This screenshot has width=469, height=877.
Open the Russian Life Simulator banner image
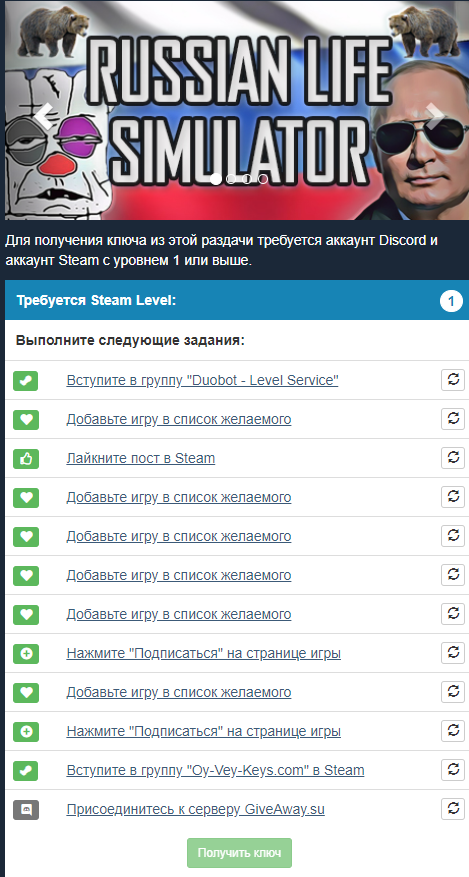click(236, 110)
